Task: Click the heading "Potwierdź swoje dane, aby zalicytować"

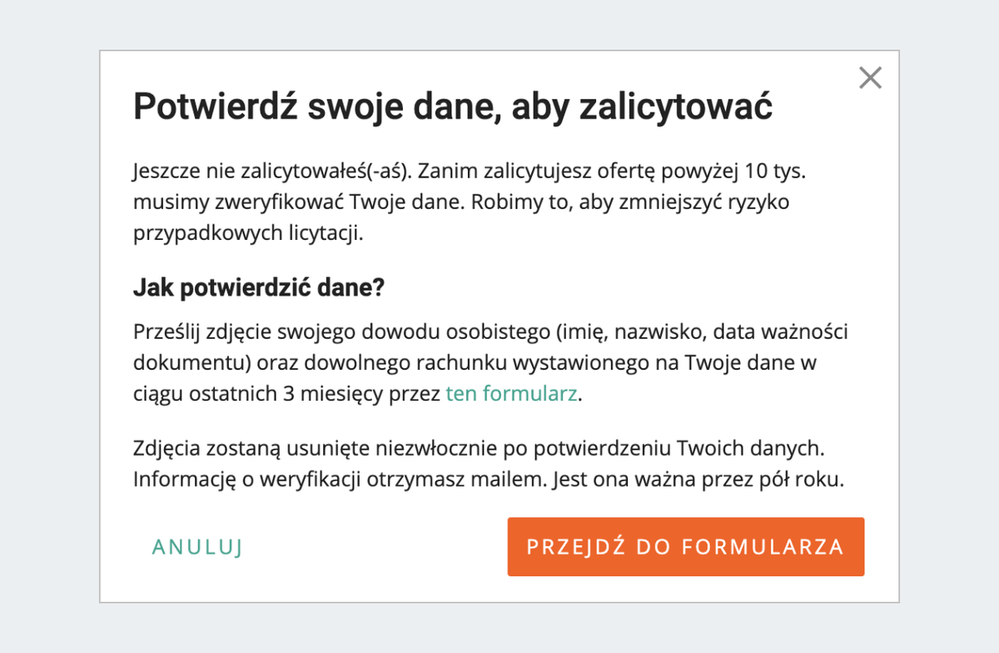Action: click(452, 107)
